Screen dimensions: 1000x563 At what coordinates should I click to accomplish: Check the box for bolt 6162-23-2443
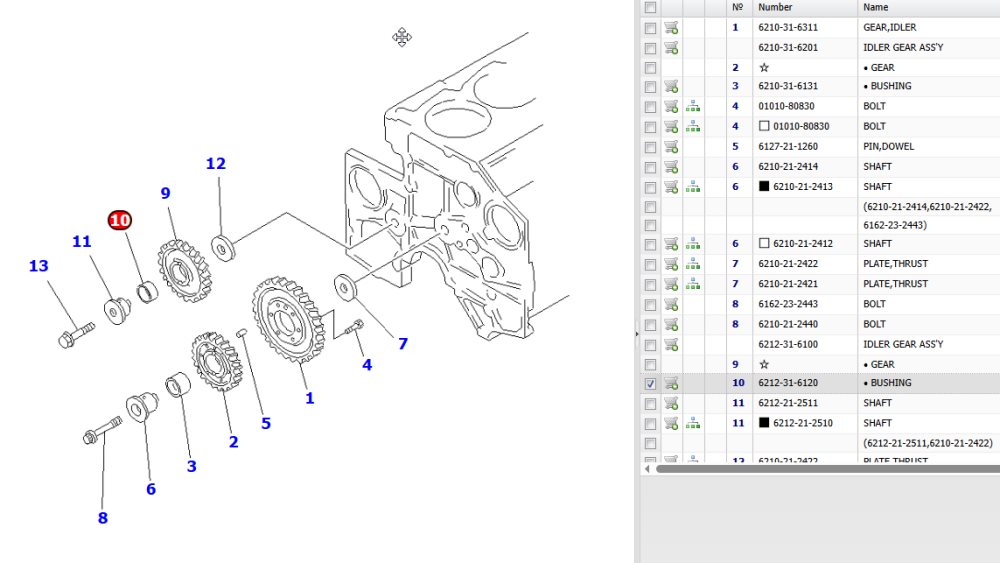coord(650,305)
